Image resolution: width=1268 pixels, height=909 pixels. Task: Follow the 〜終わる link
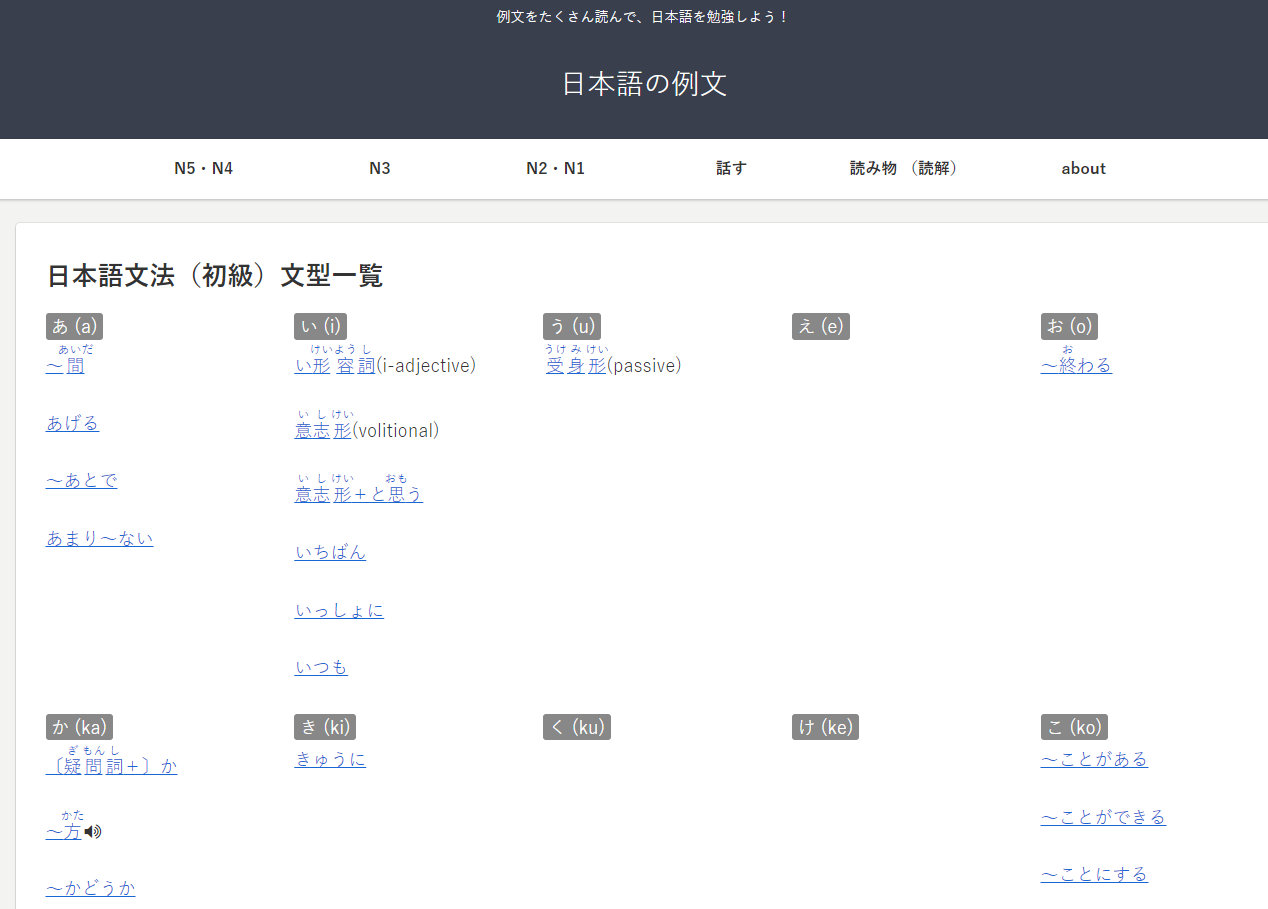pyautogui.click(x=1076, y=366)
